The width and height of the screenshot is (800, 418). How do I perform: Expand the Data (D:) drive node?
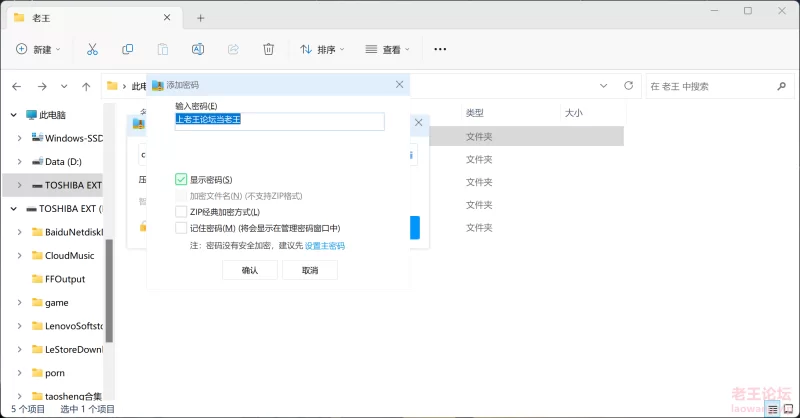click(x=19, y=162)
